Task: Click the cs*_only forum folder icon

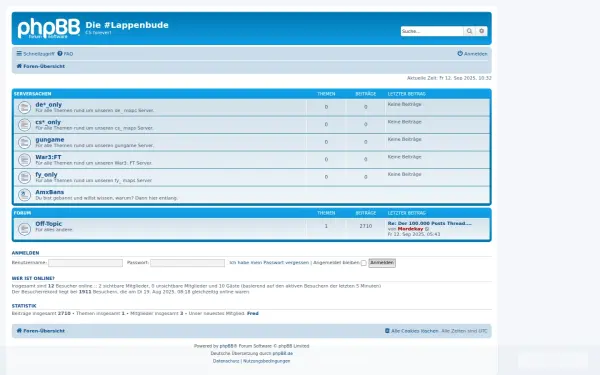Action: pos(24,125)
